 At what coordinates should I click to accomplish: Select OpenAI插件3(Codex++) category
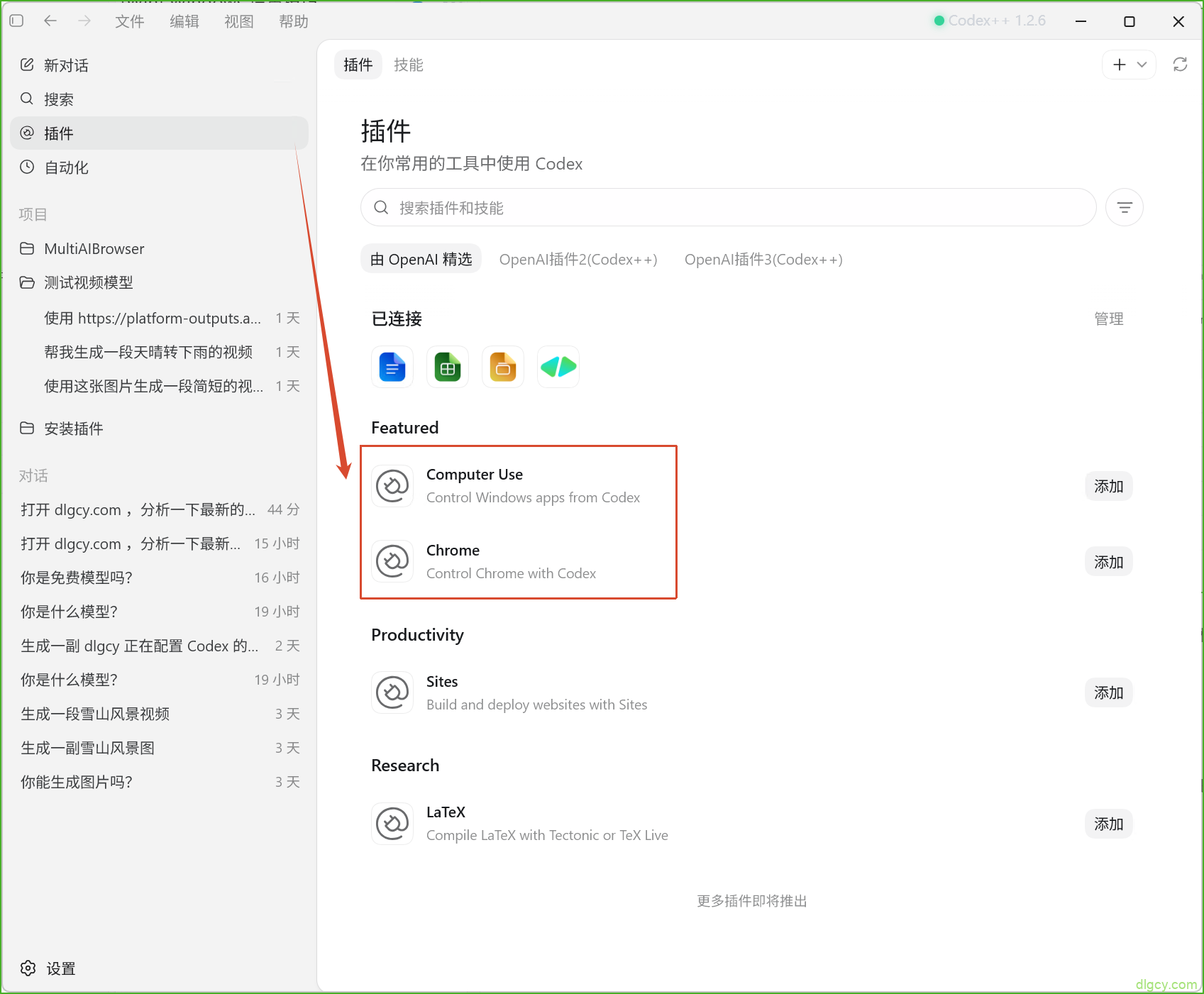click(763, 259)
